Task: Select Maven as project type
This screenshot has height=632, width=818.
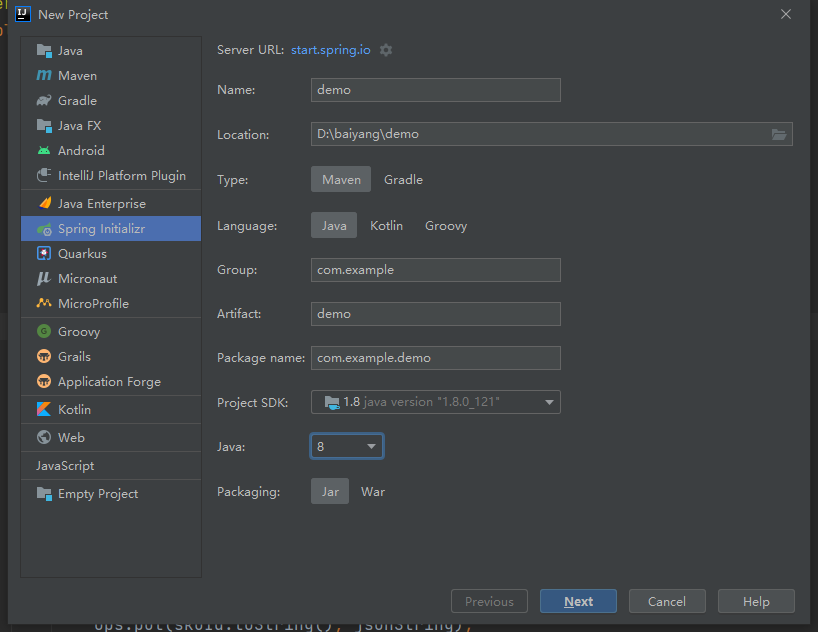Action: pos(341,180)
